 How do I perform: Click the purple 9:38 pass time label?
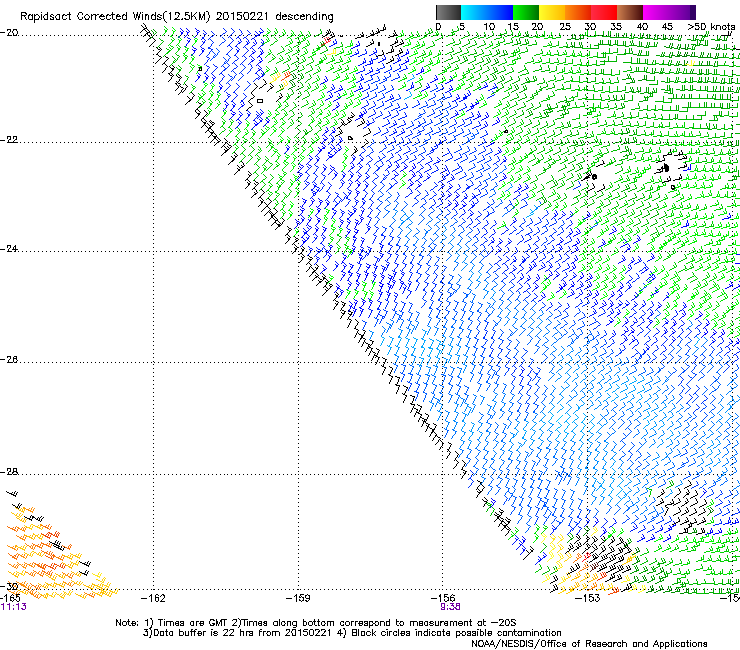pos(450,607)
